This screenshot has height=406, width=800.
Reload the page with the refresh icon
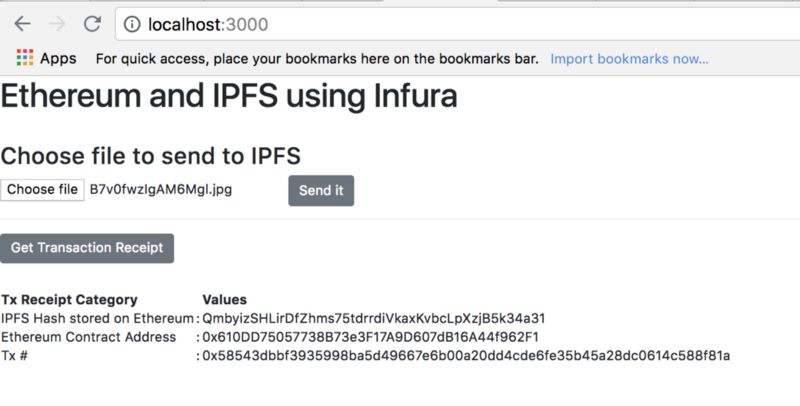(92, 24)
